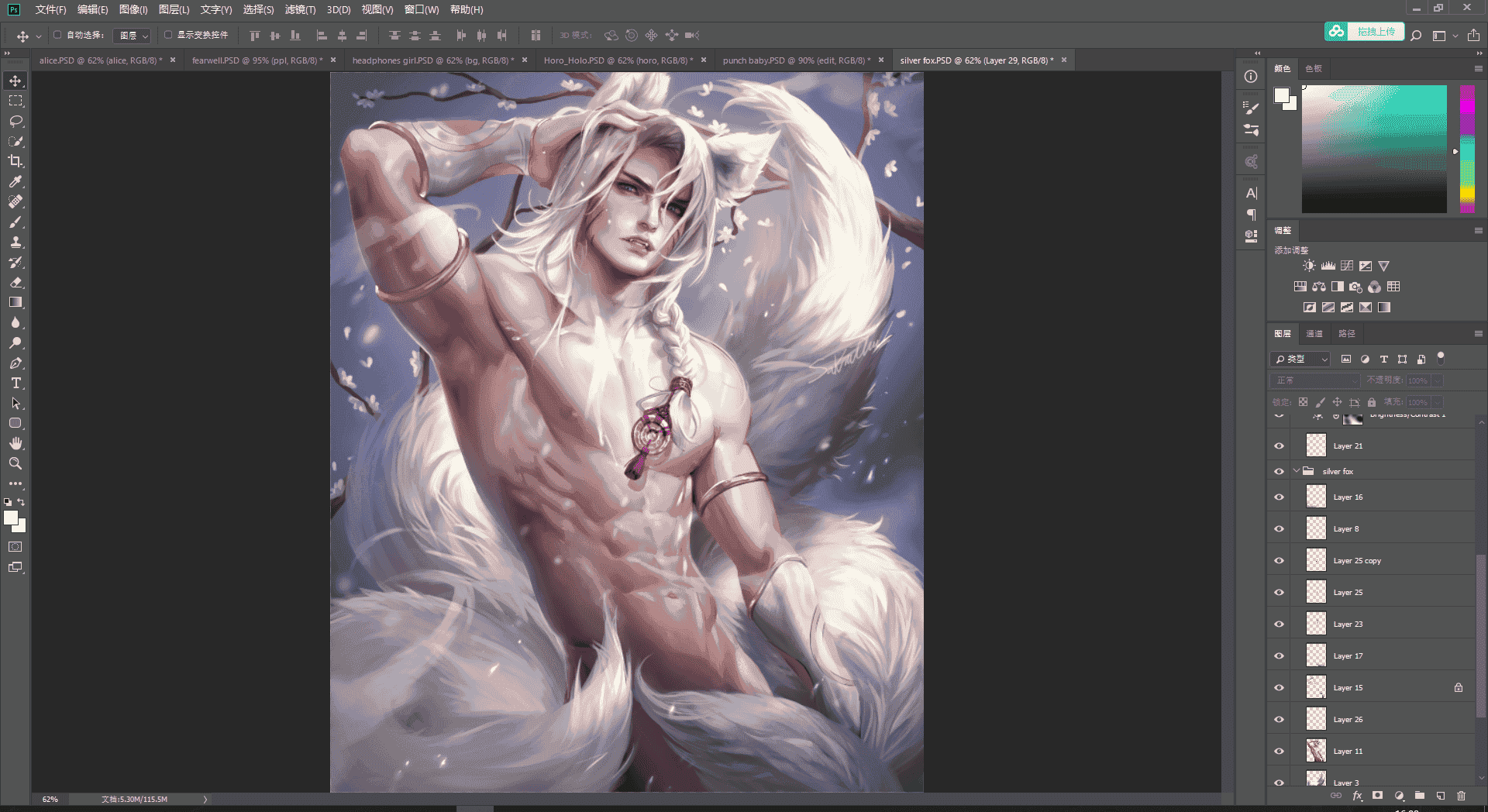Switch to Horo_Holo.PSD document tab
This screenshot has height=812, width=1488.
pyautogui.click(x=618, y=60)
